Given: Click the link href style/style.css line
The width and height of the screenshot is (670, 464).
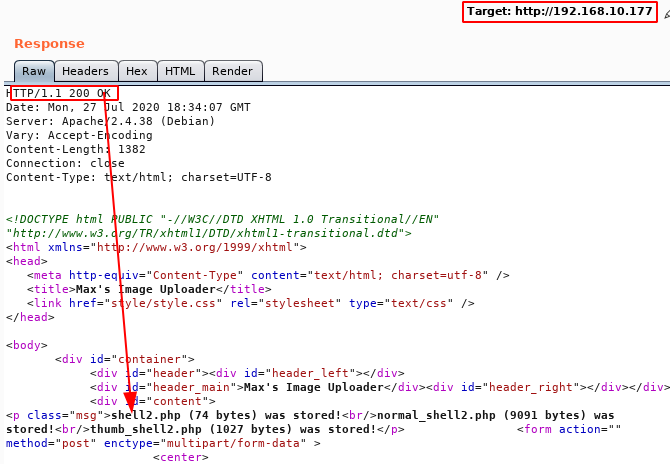Looking at the screenshot, I should [x=250, y=303].
